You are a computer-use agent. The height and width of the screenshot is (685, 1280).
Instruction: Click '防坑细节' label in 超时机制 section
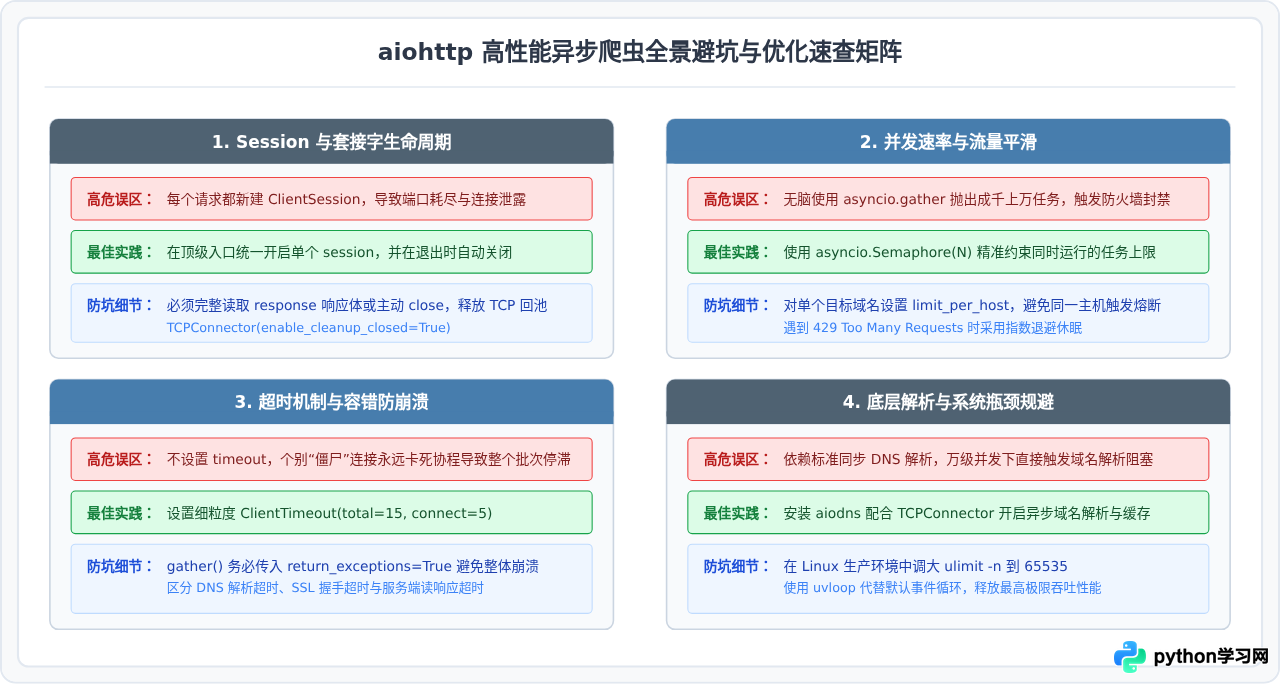point(120,565)
